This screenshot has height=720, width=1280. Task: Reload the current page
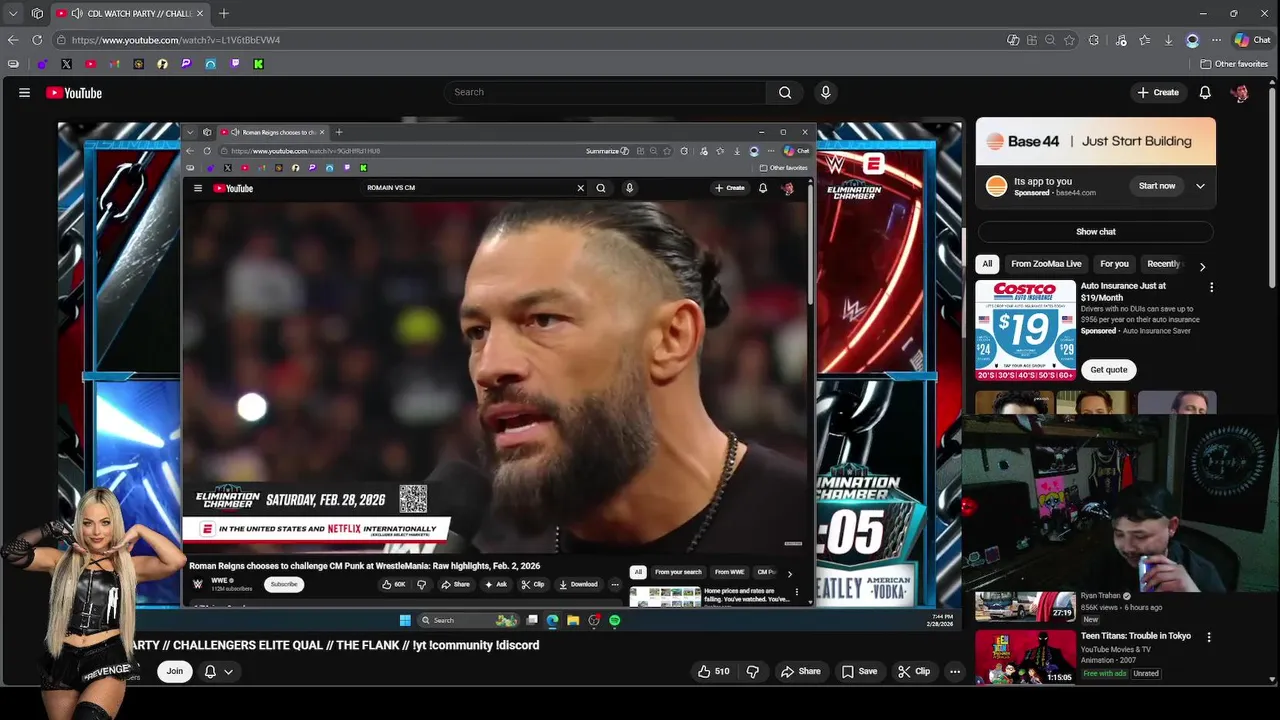pyautogui.click(x=37, y=40)
